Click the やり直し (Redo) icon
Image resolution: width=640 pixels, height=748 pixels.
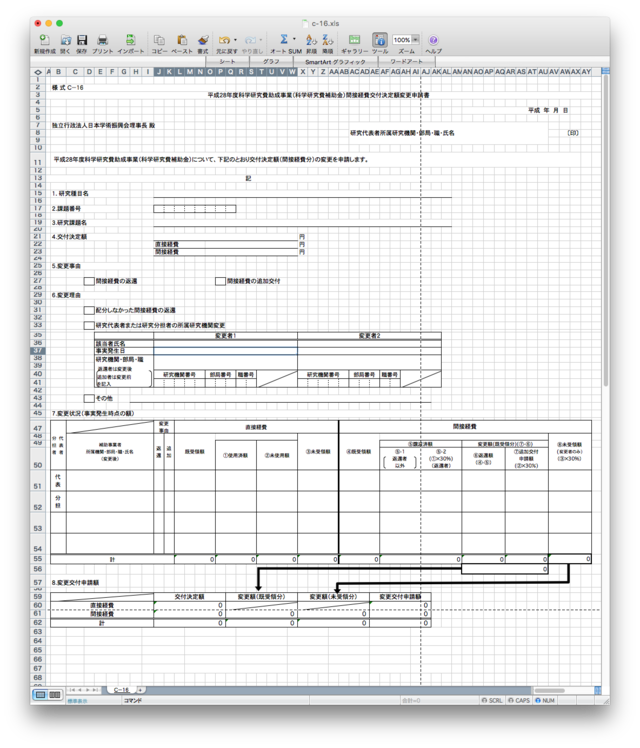click(x=250, y=40)
